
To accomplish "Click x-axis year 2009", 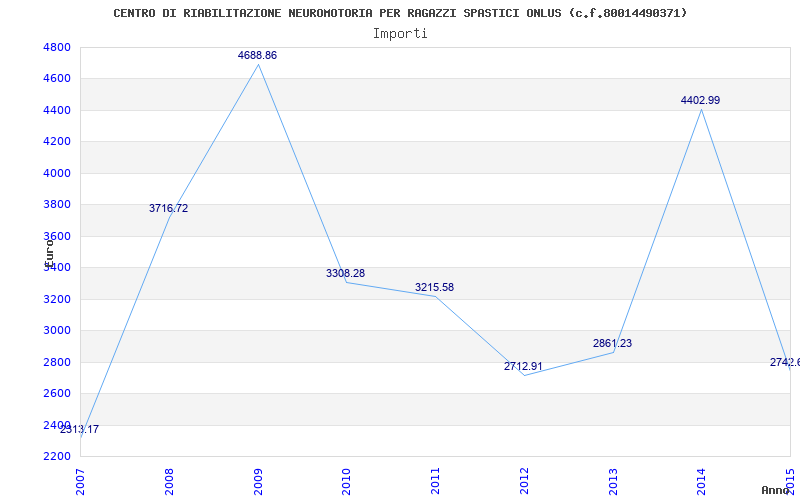I will click(x=258, y=481).
